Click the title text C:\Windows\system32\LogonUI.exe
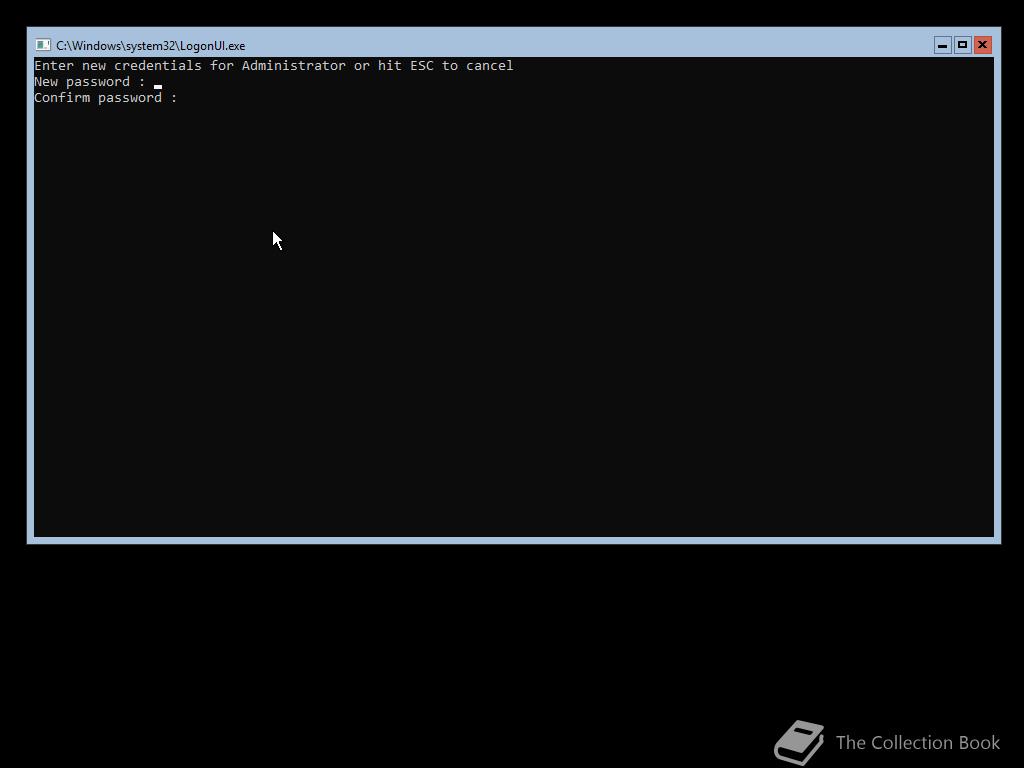Viewport: 1024px width, 768px height. click(x=151, y=46)
